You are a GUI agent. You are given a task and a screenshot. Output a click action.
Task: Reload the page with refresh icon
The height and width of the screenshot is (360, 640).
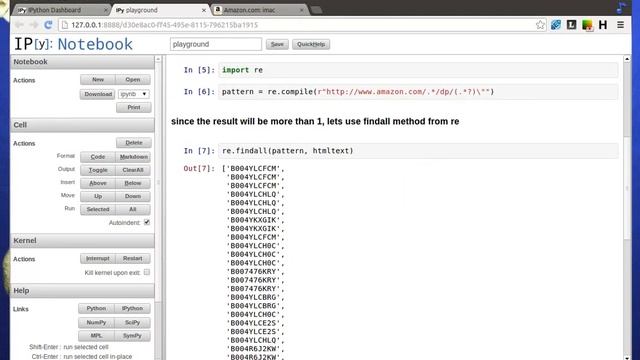[x=48, y=25]
